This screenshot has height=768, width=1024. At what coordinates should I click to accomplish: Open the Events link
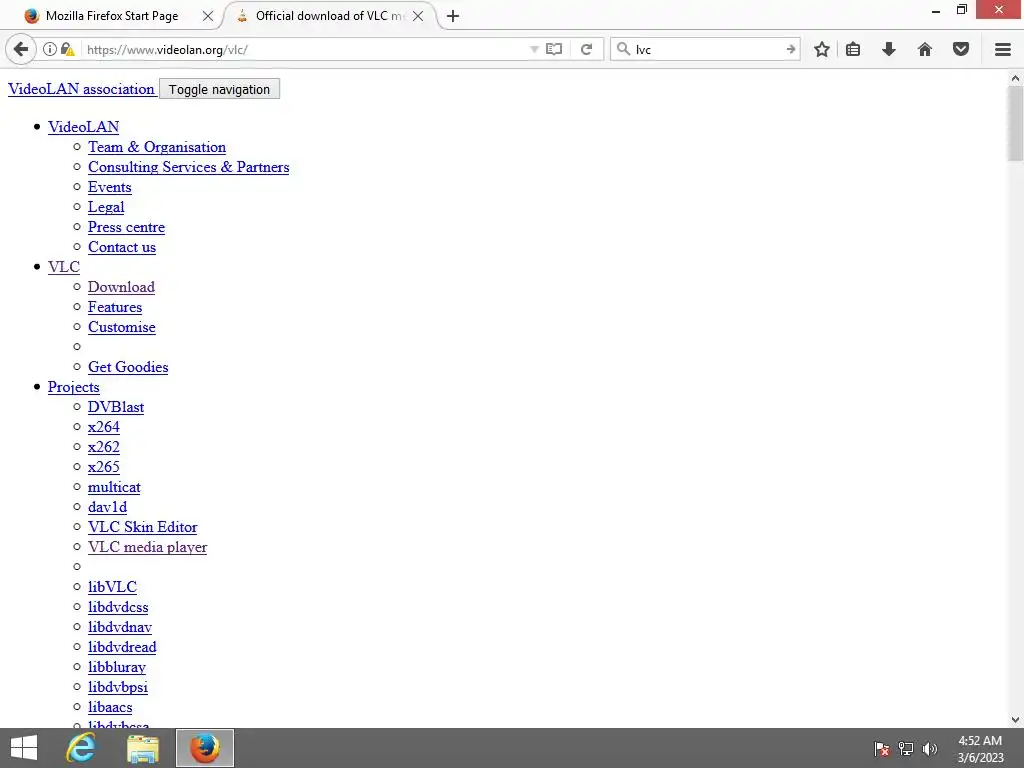(110, 187)
